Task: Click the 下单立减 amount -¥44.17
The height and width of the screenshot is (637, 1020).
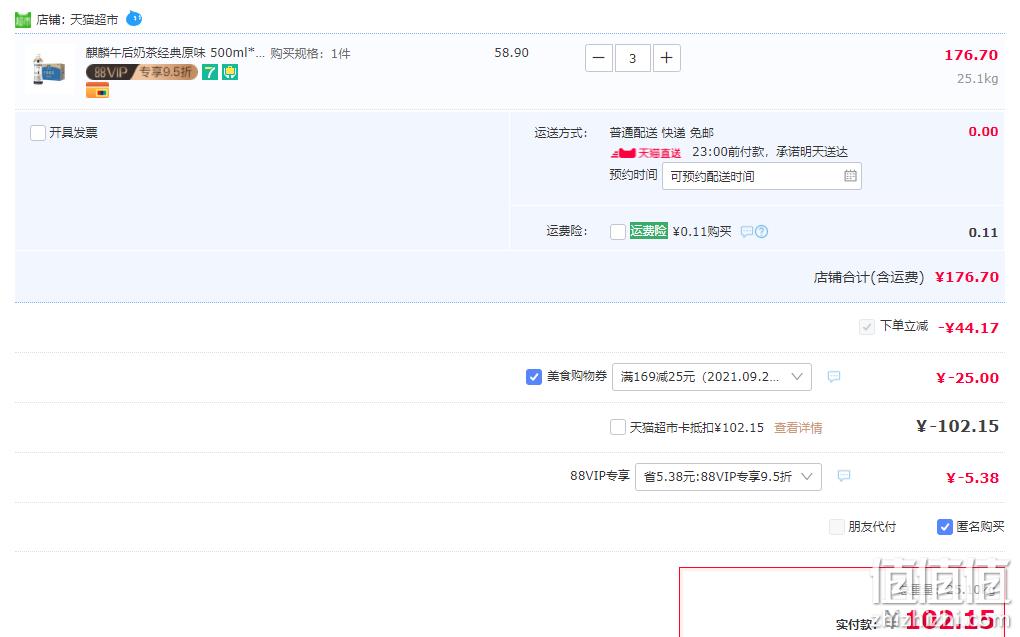Action: point(968,328)
